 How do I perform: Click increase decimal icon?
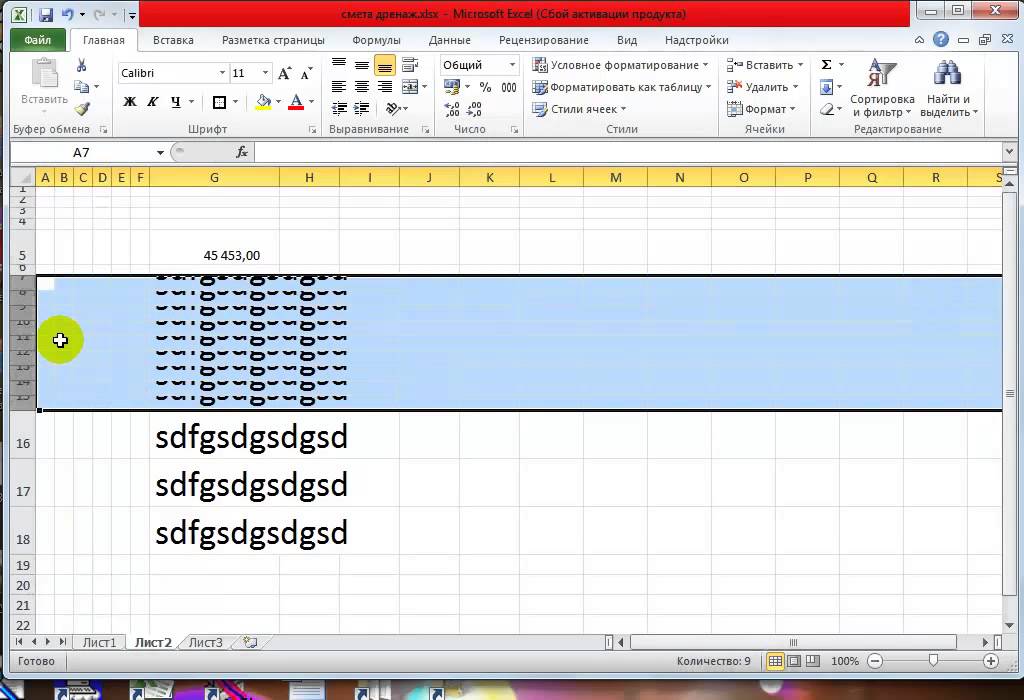coord(452,109)
